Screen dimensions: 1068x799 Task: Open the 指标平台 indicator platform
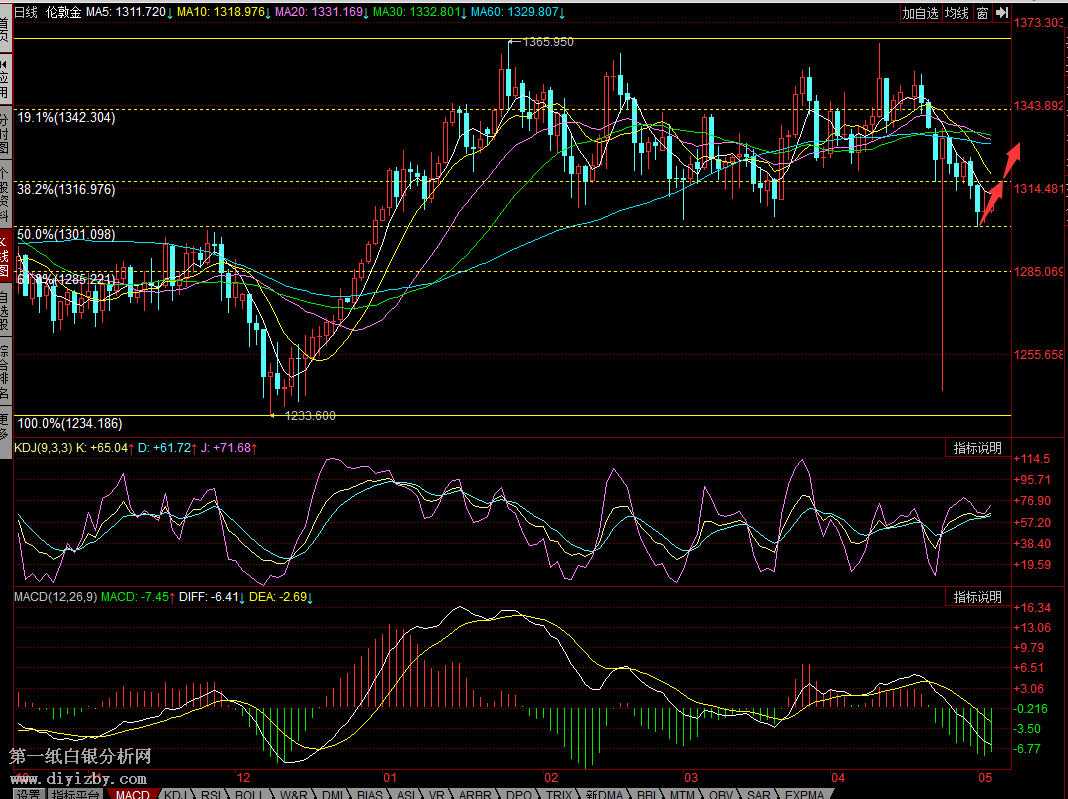pyautogui.click(x=76, y=794)
